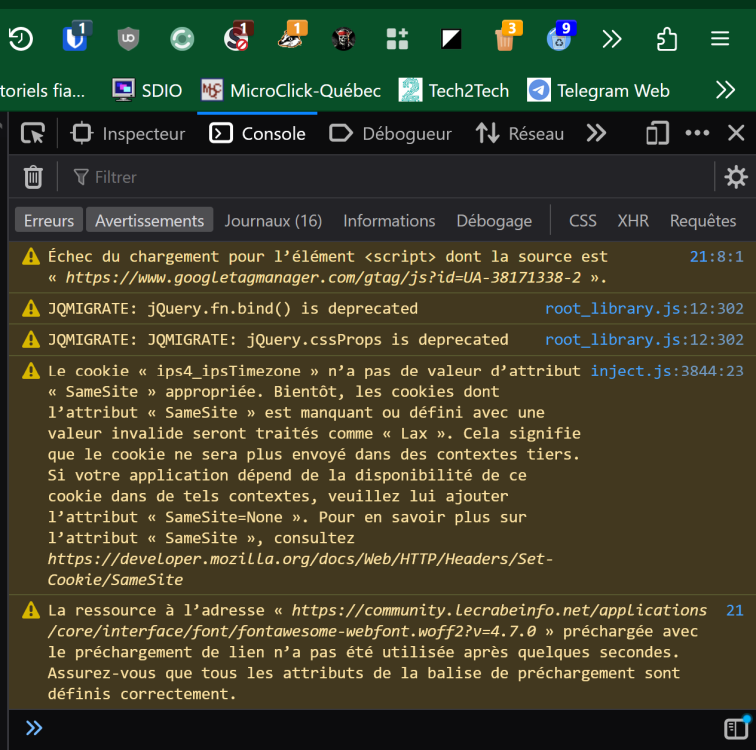756x750 pixels.
Task: Open the history clock extension icon
Action: click(x=21, y=39)
